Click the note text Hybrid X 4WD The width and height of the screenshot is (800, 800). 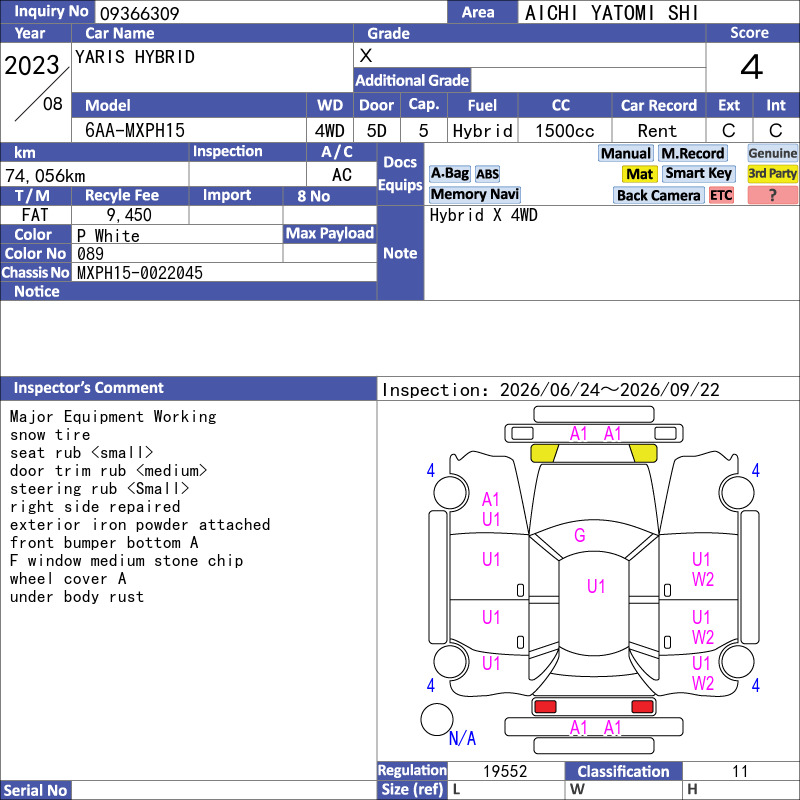click(x=483, y=215)
